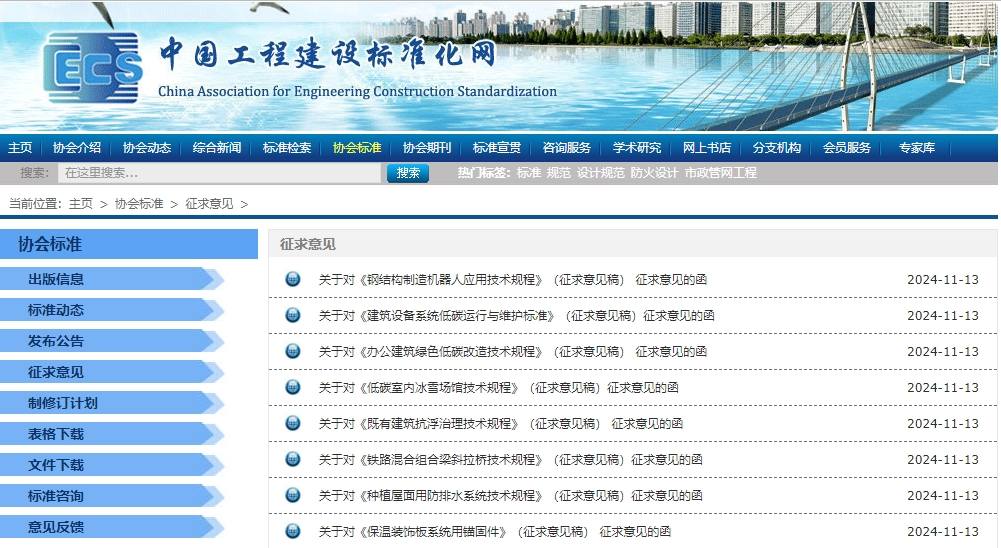Select 会员服务 from the top navigation
The width and height of the screenshot is (1001, 548).
point(847,148)
